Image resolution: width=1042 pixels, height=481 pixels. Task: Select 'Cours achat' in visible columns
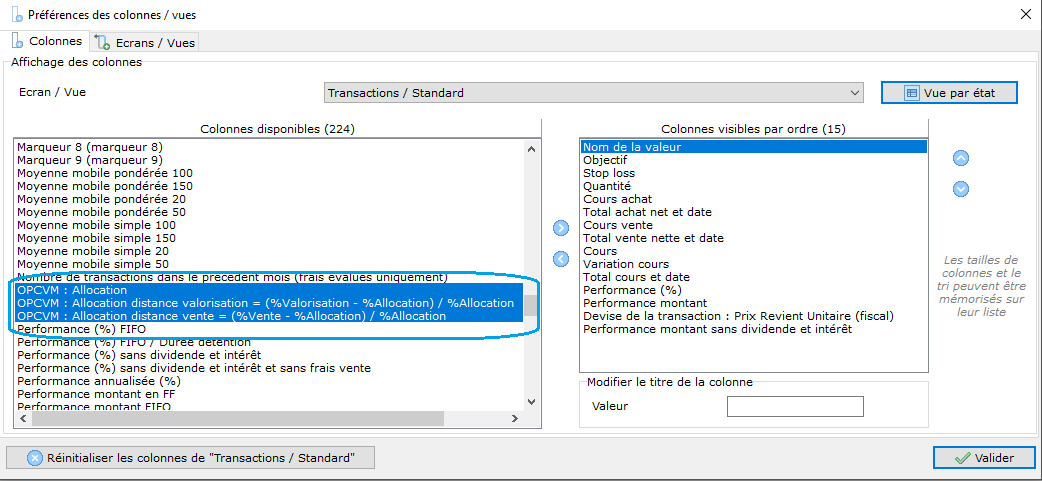[x=754, y=199]
